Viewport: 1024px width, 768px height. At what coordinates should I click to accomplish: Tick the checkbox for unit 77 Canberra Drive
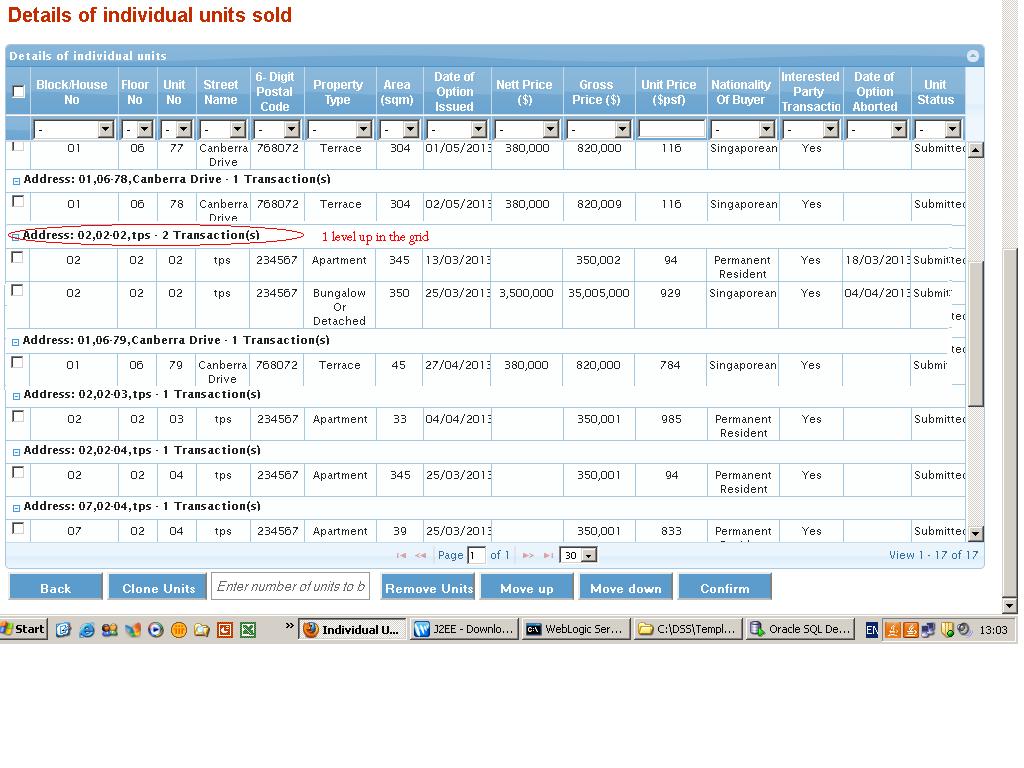[x=17, y=145]
